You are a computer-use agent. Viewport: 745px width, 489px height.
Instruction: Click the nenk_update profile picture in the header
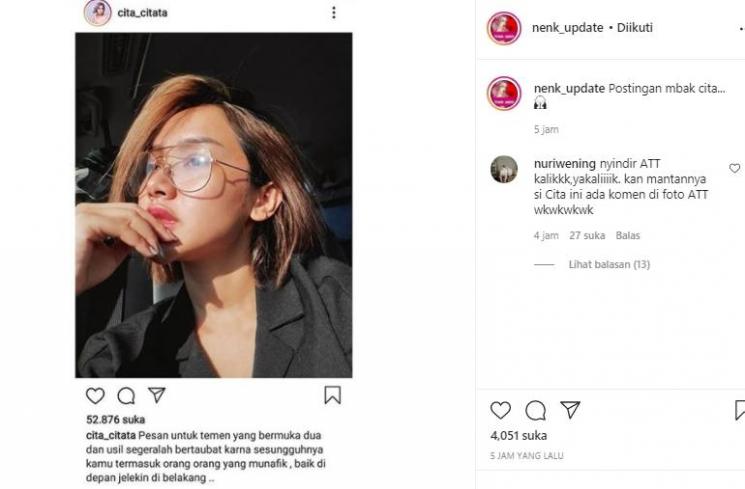click(x=504, y=28)
